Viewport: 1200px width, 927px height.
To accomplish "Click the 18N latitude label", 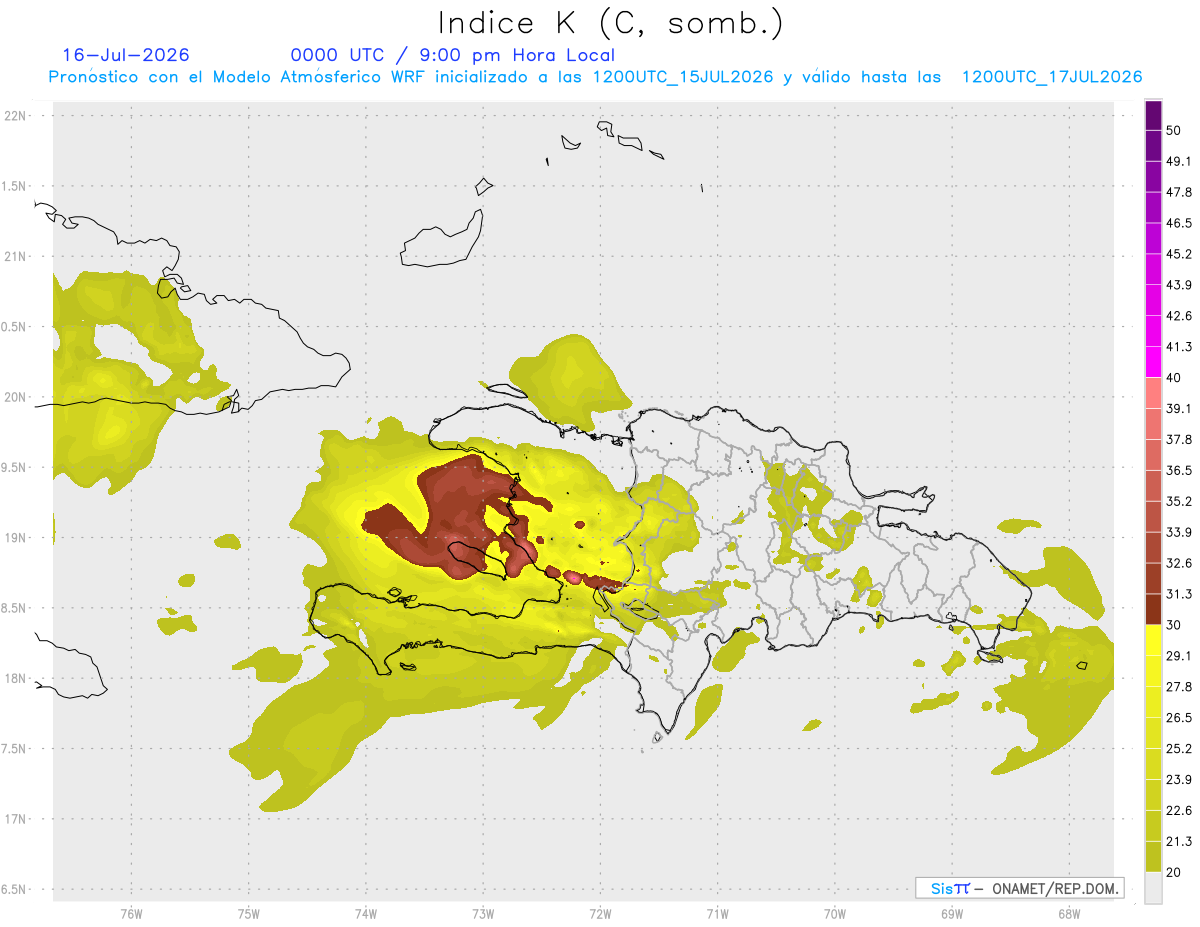I will (17, 678).
